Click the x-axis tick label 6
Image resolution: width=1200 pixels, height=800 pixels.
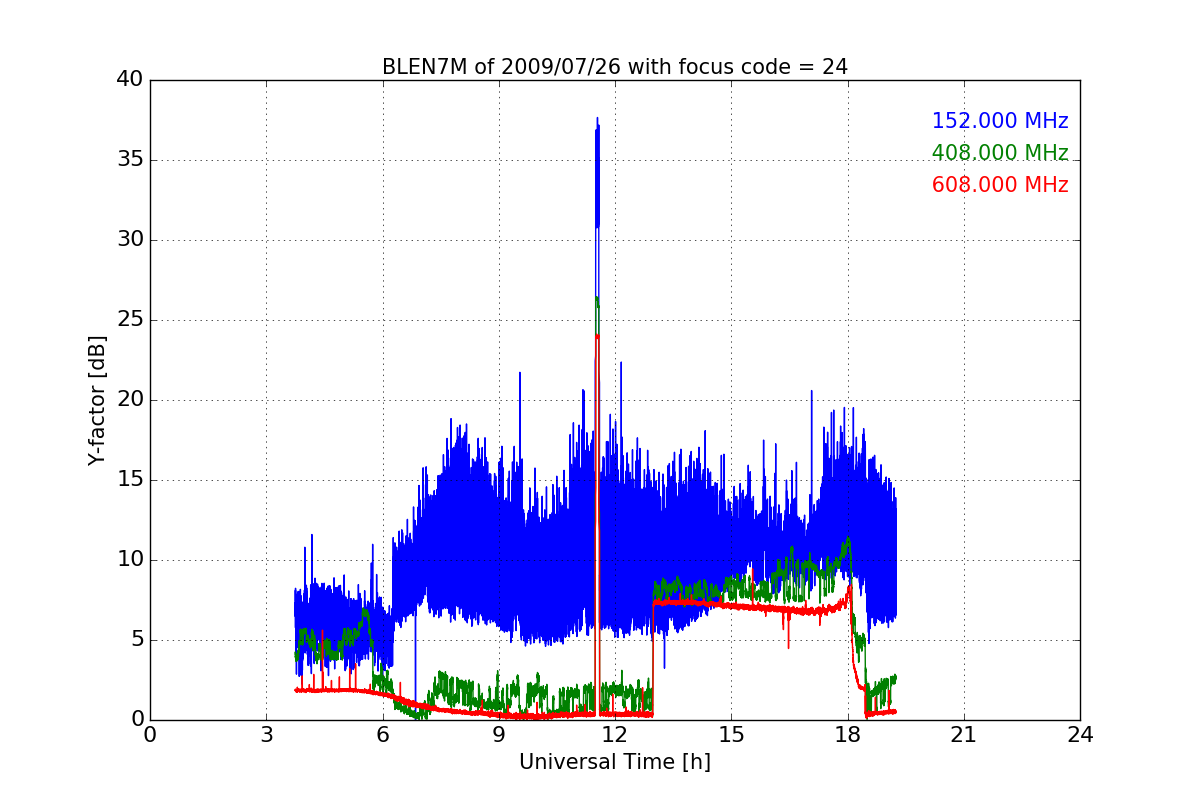coord(383,735)
